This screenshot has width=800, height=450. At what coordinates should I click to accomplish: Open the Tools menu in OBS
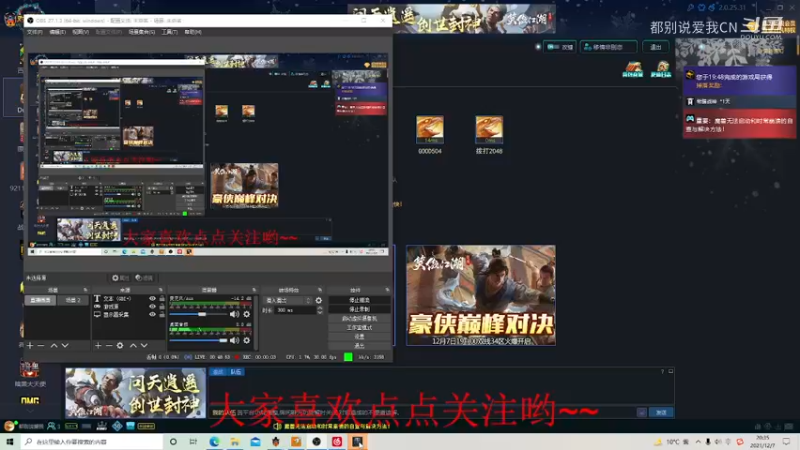pos(169,32)
